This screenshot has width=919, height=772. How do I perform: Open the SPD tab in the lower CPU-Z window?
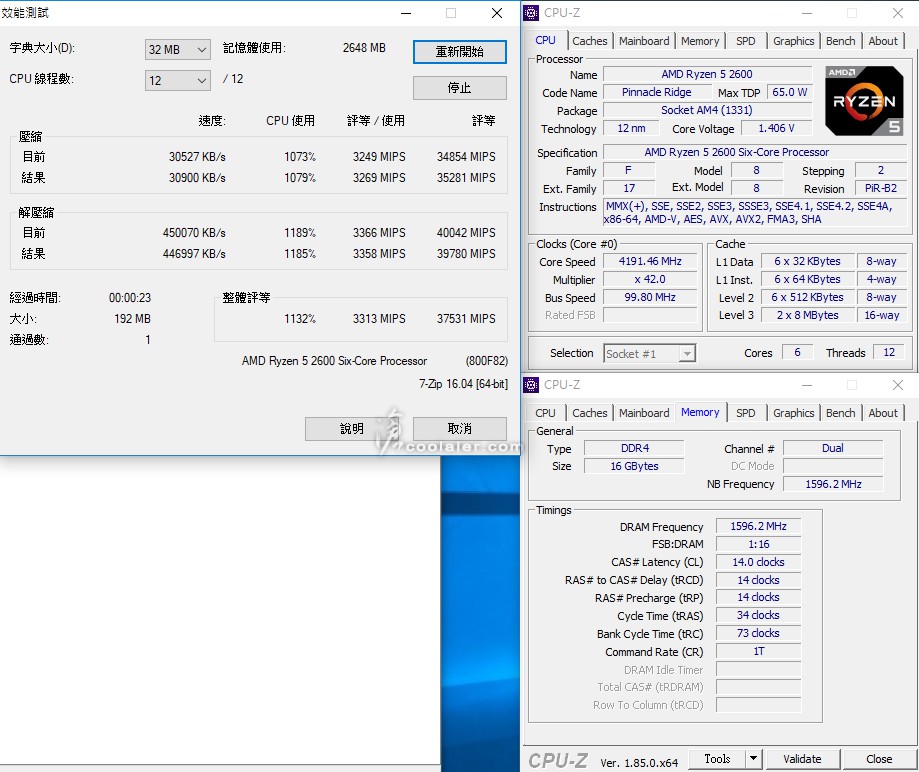coord(746,413)
